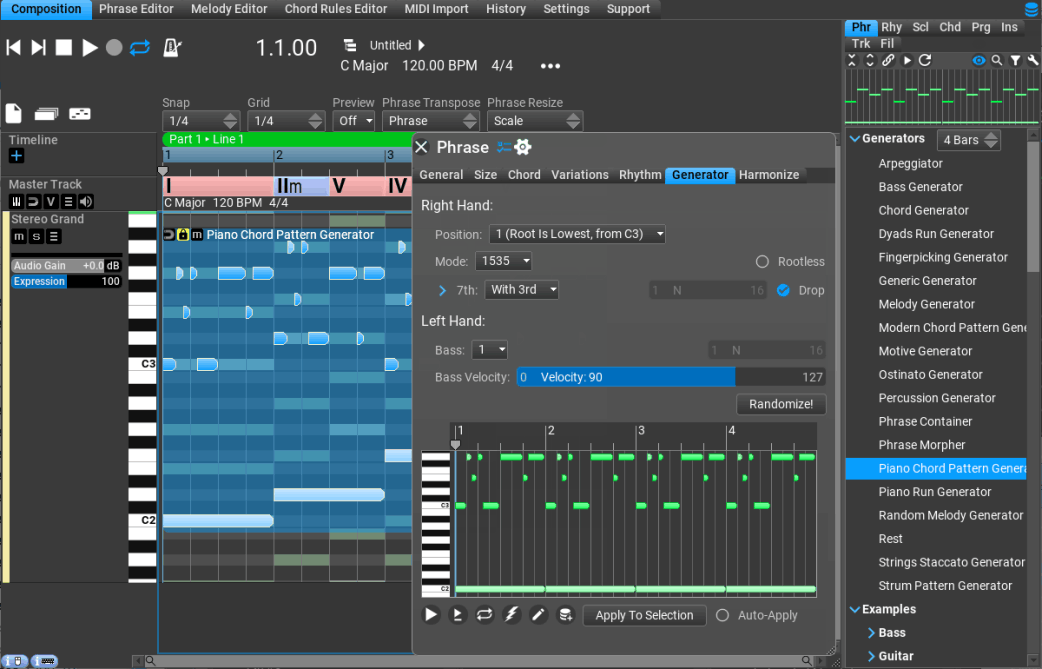
Task: Select the Rootless radio button
Action: (x=763, y=261)
